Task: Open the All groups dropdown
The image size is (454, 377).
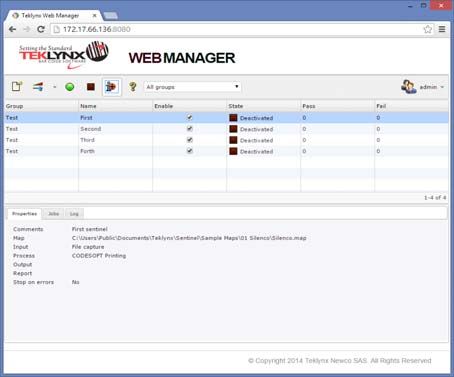Action: 192,87
